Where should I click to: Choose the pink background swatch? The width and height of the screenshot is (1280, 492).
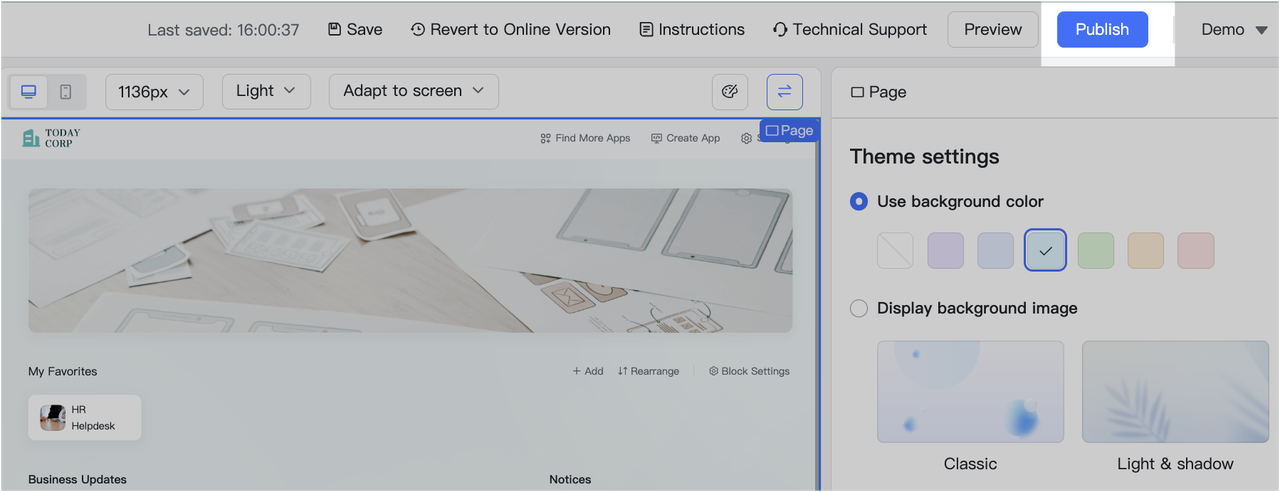coord(1196,251)
